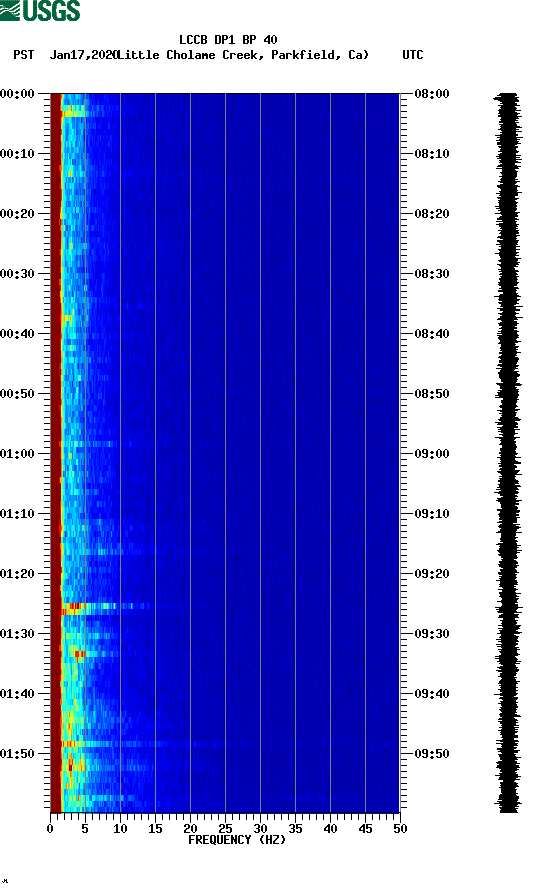Click the frequency axis label 25
The height and width of the screenshot is (892, 552).
pos(225,829)
